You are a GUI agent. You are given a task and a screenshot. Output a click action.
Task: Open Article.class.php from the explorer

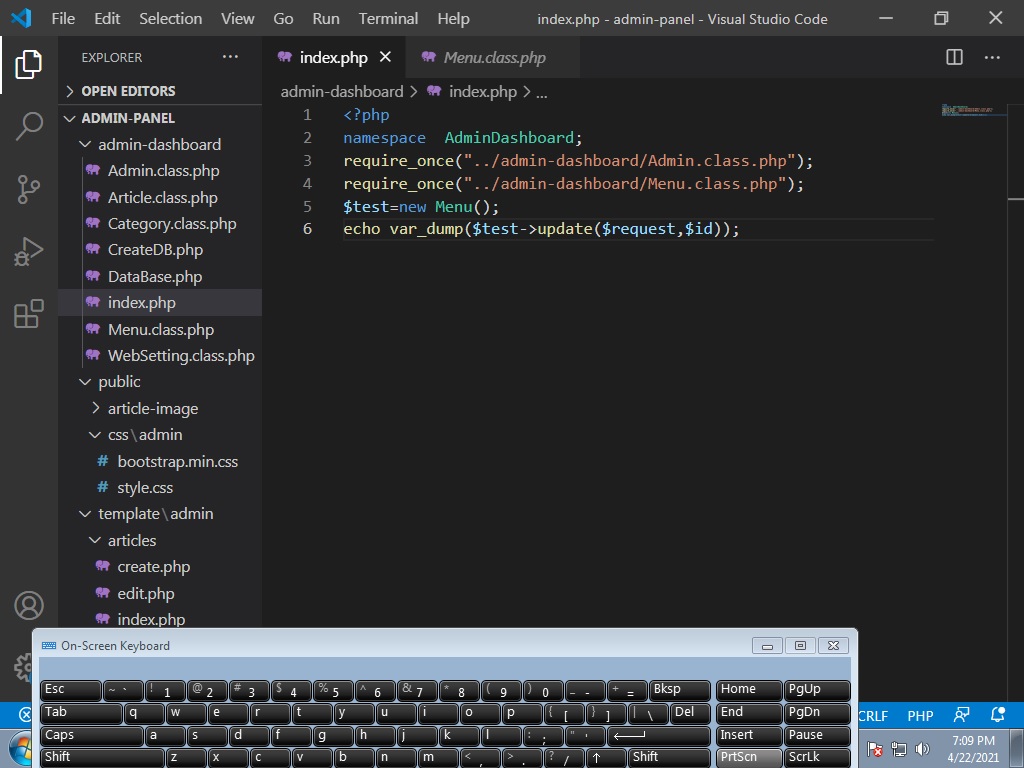tap(162, 197)
